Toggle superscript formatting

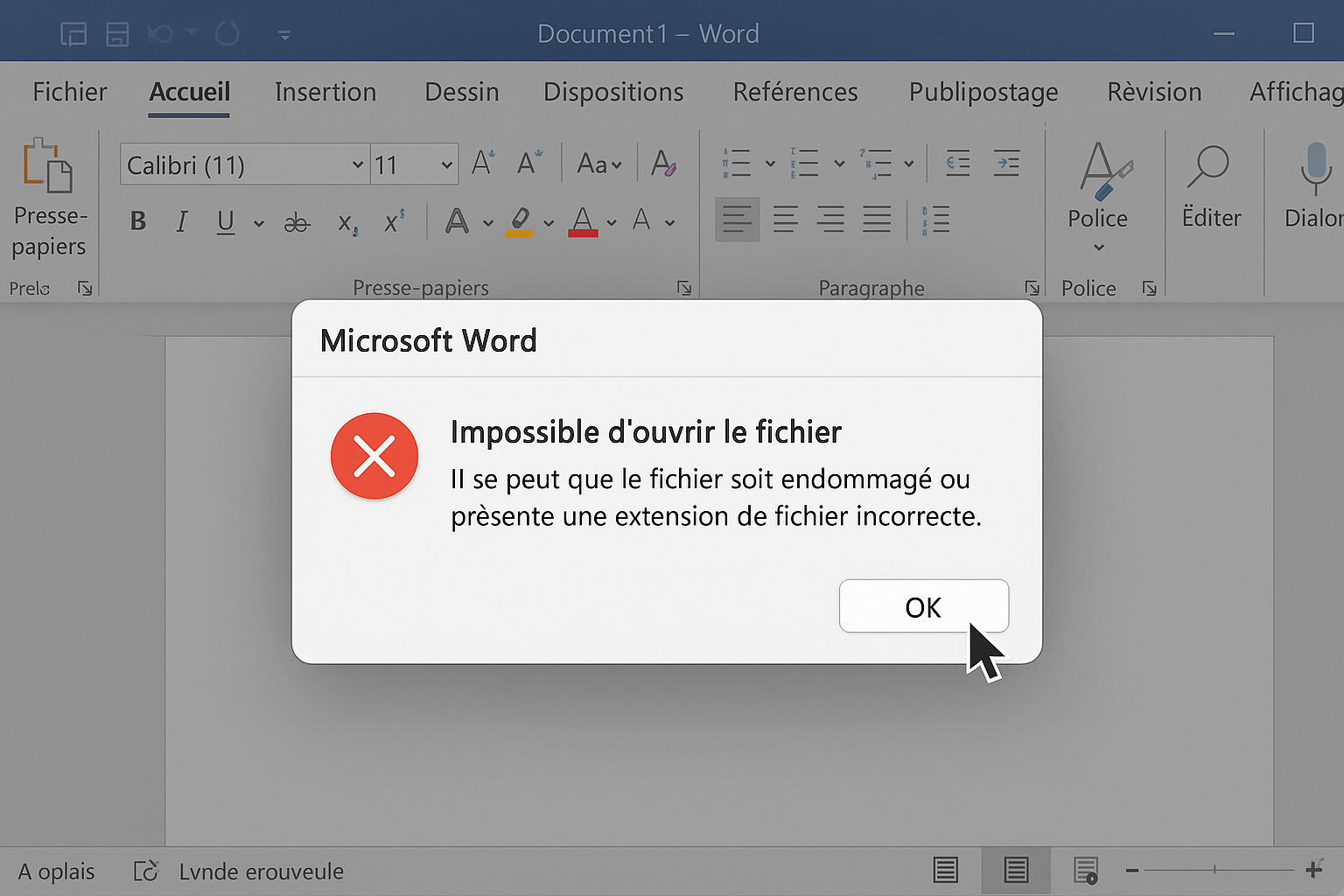[x=395, y=221]
